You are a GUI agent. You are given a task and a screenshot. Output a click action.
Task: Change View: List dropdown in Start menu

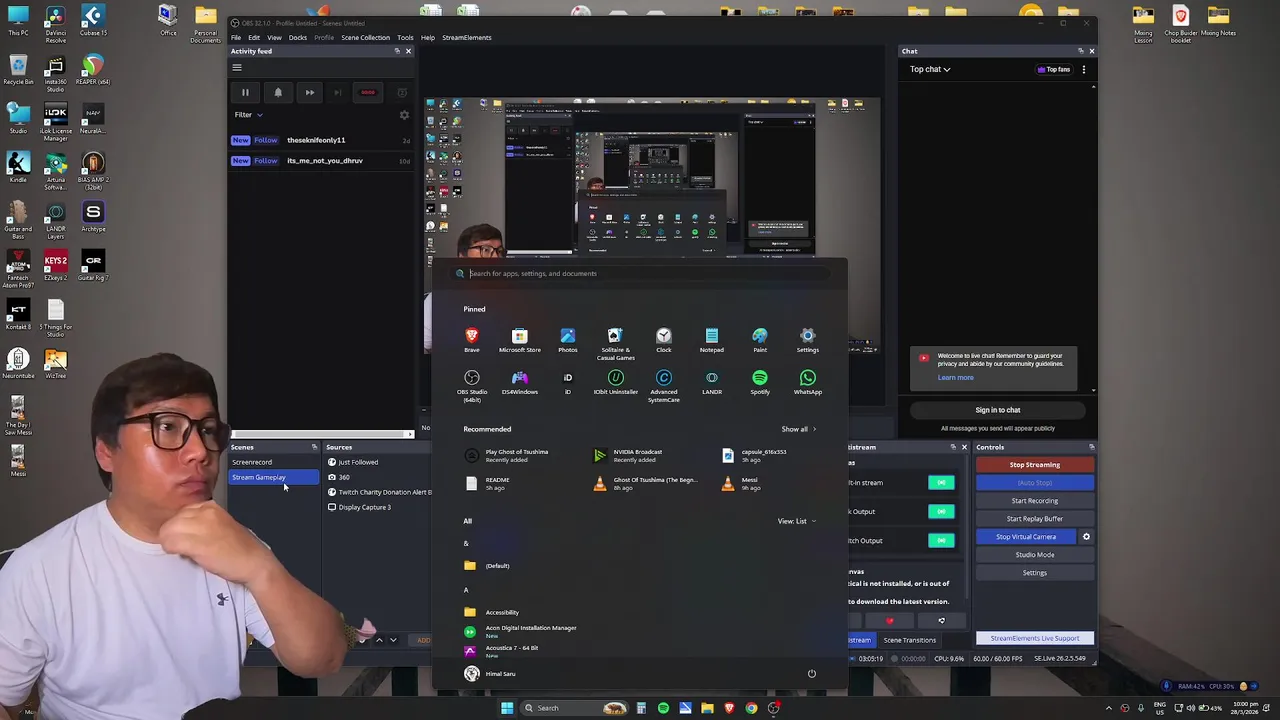[797, 521]
